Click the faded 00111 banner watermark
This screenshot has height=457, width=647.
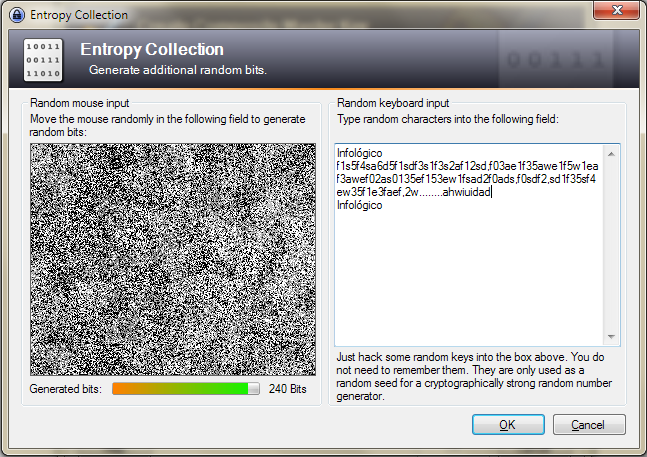click(555, 60)
